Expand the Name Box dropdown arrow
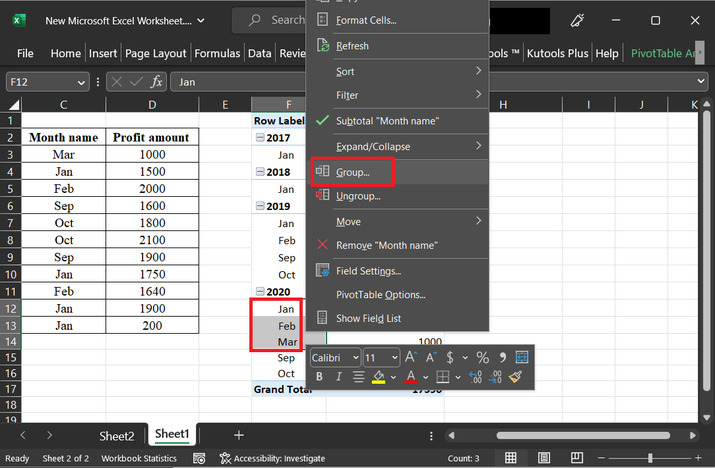 pos(81,82)
